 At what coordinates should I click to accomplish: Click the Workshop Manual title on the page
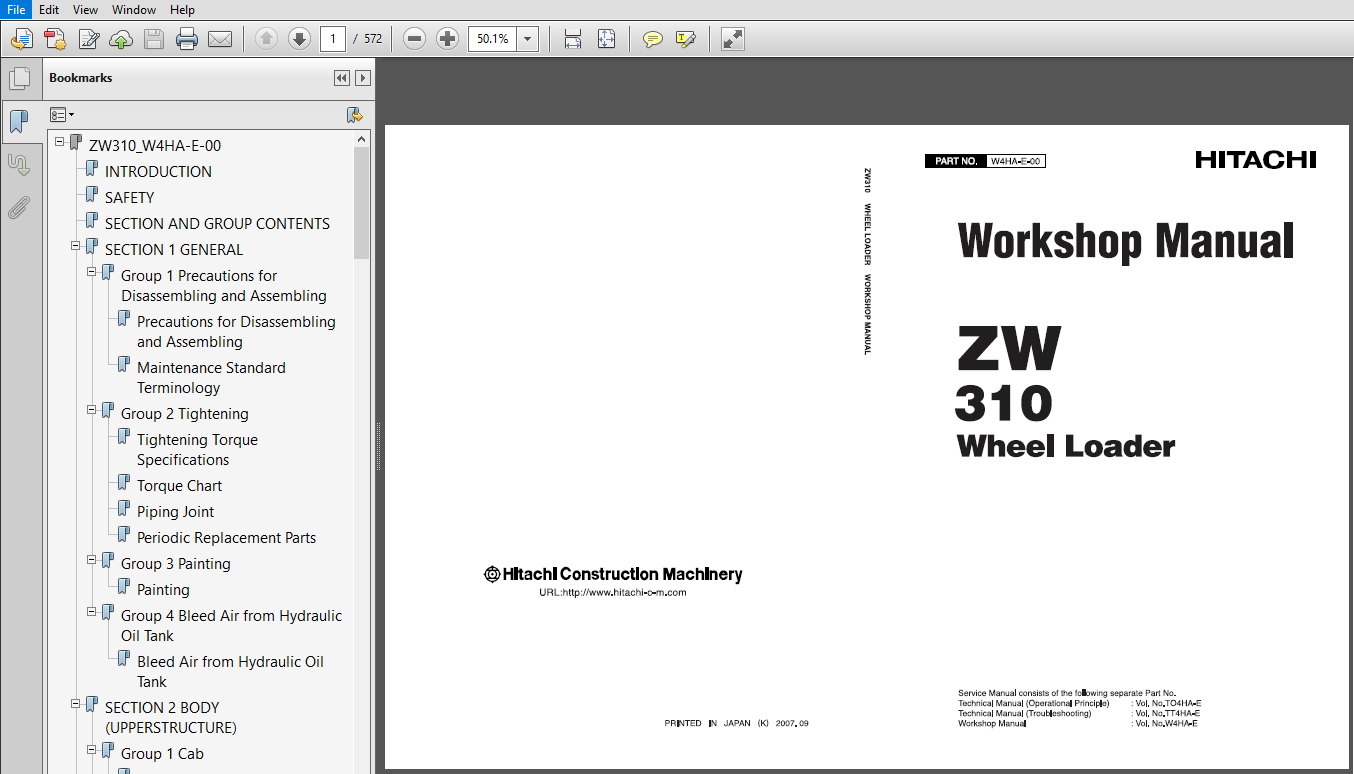pos(1126,242)
